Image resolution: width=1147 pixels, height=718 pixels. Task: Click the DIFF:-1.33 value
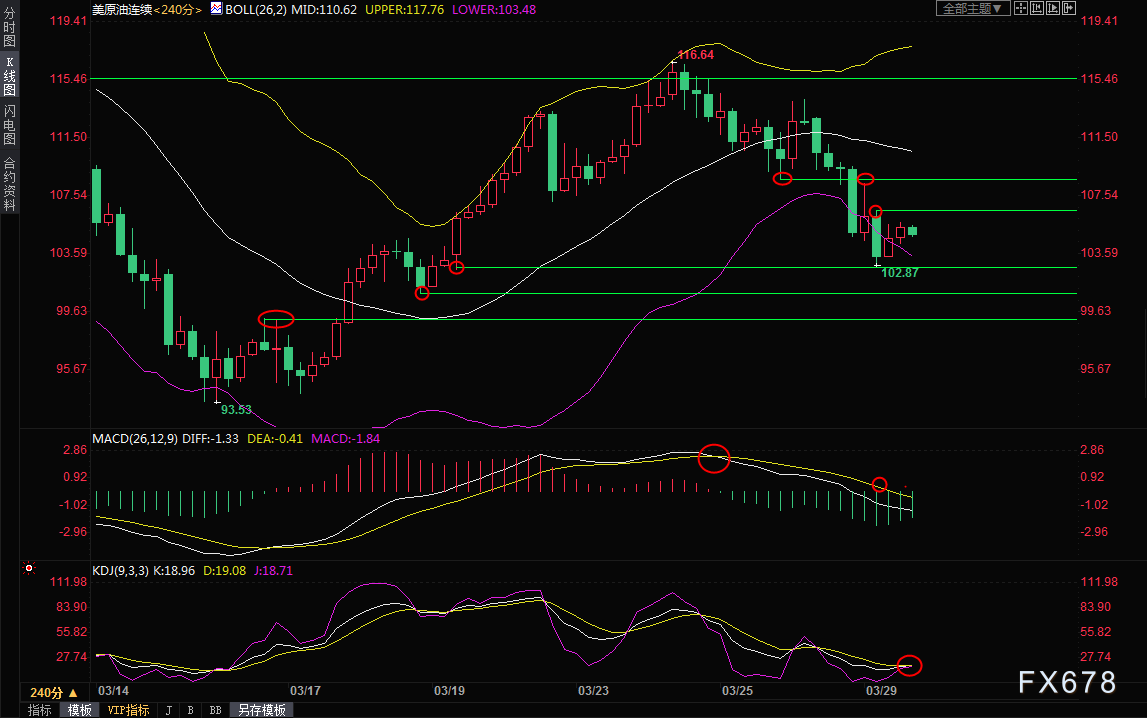211,439
